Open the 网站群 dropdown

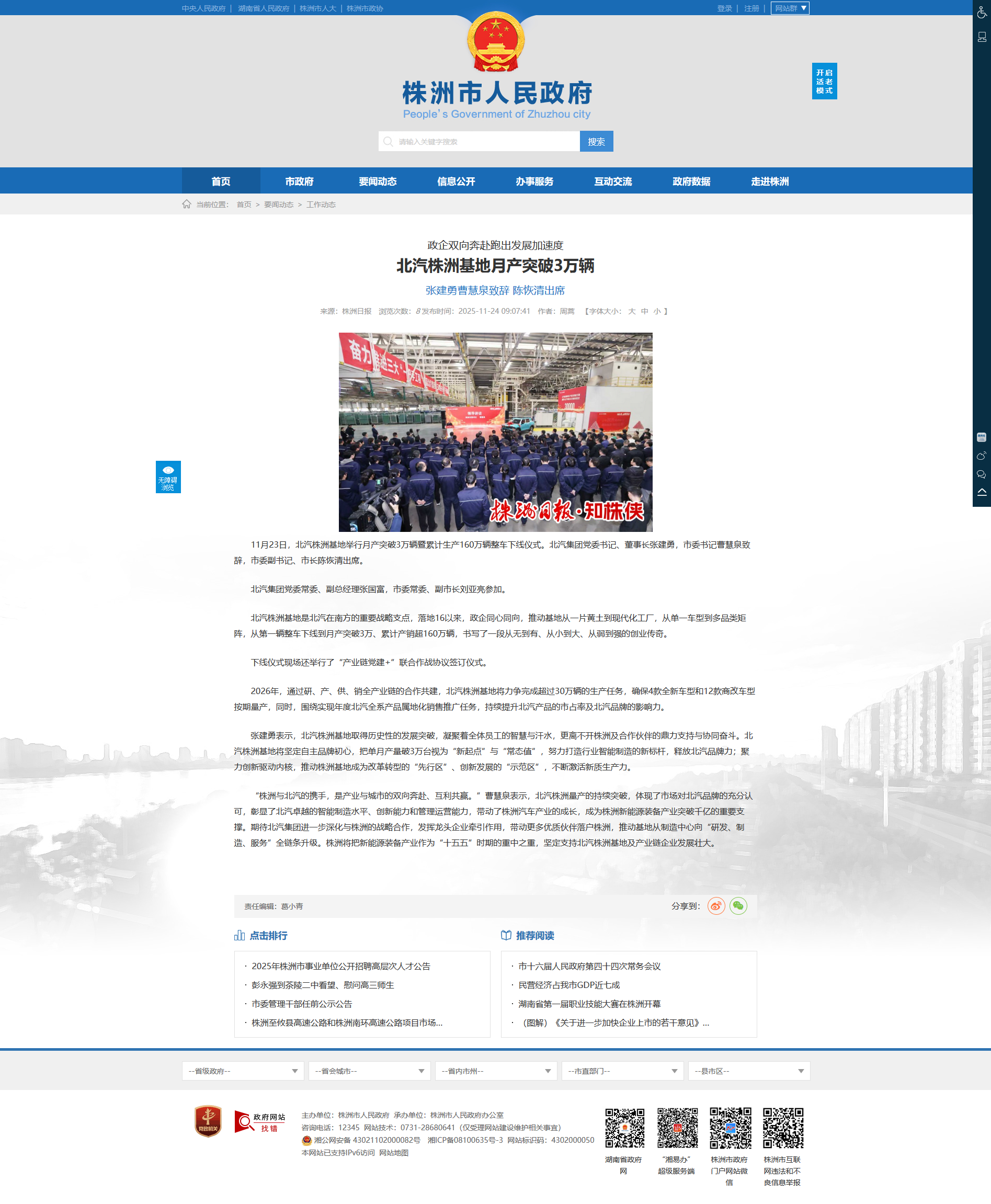point(790,8)
